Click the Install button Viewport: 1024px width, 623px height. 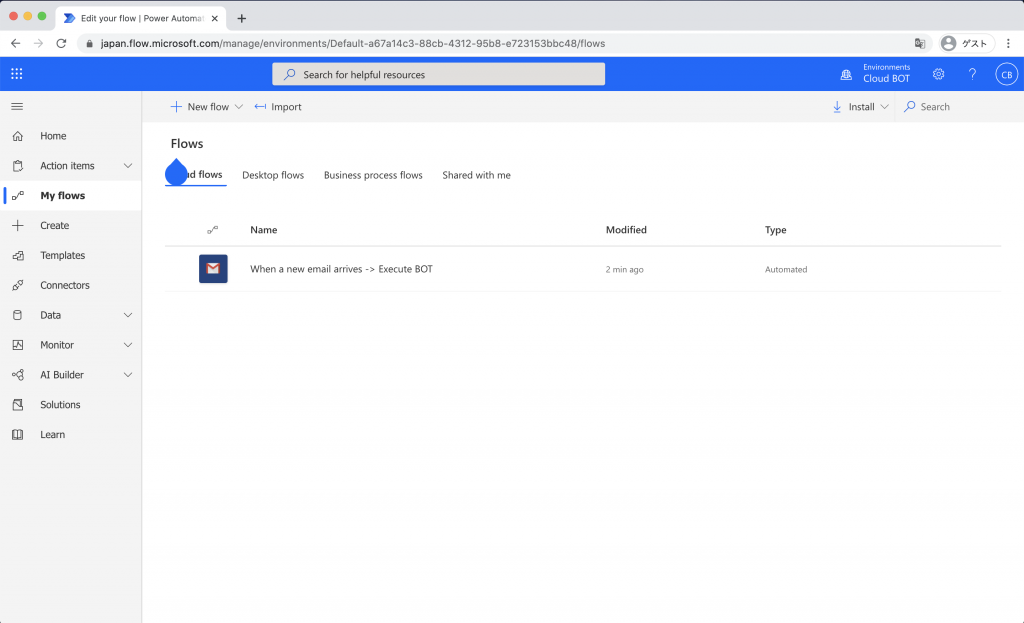(x=854, y=106)
